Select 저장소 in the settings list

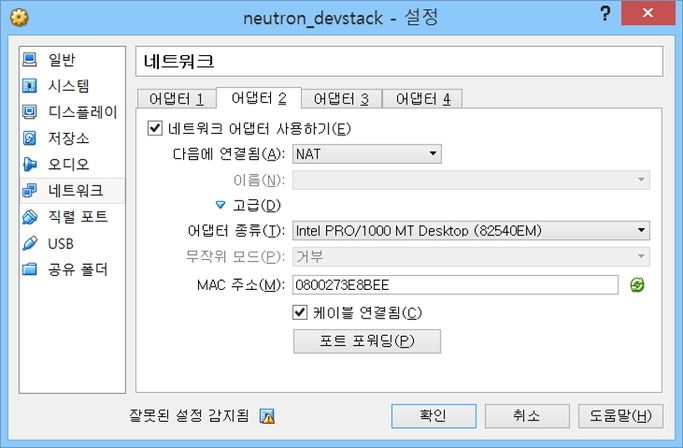click(x=69, y=138)
